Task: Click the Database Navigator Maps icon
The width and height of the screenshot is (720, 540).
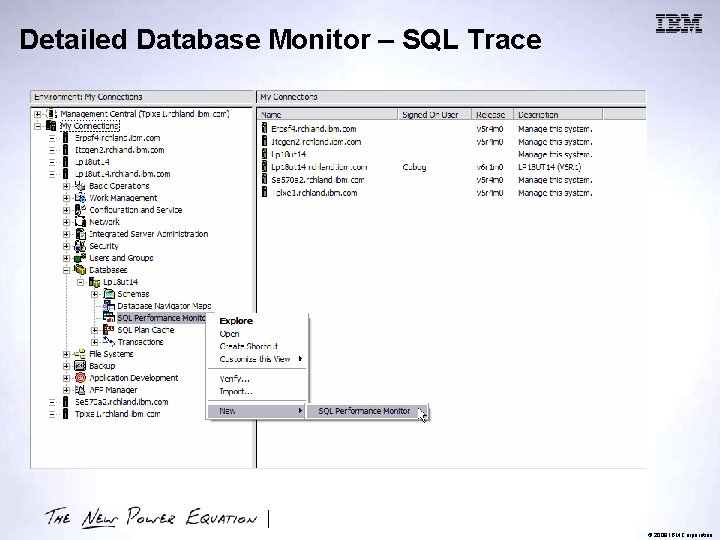Action: [109, 306]
